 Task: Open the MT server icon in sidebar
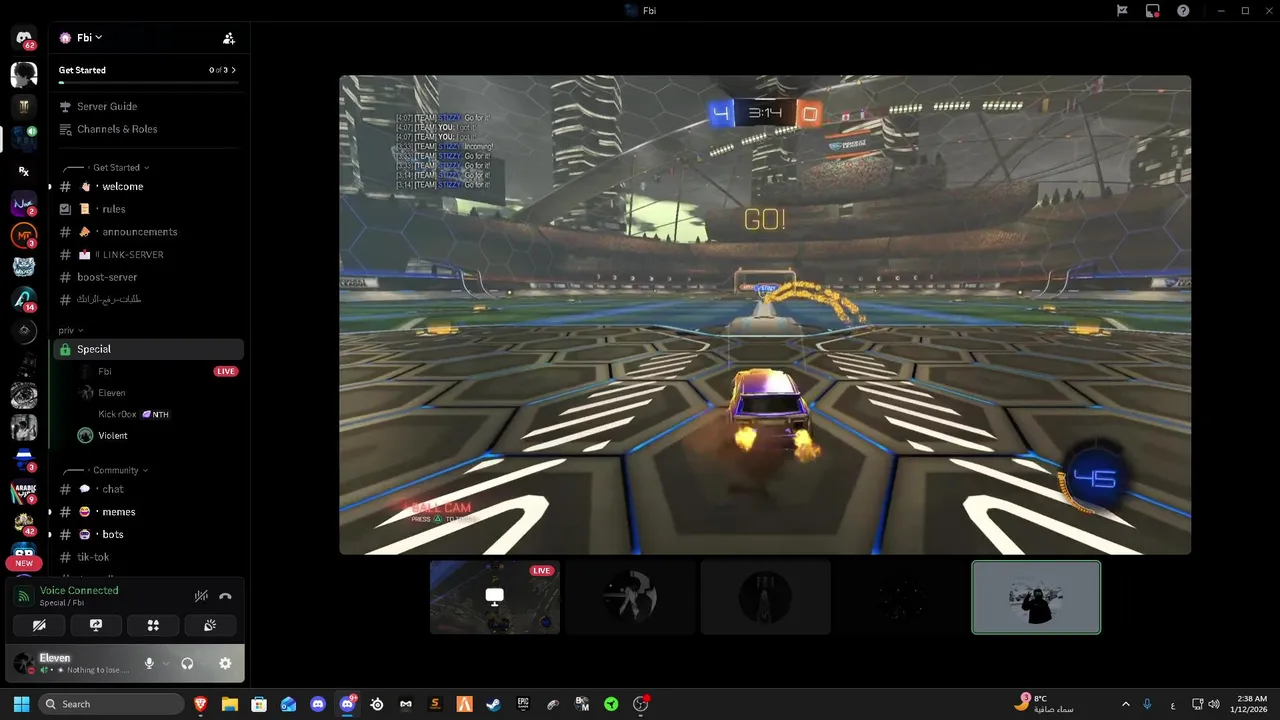(24, 236)
